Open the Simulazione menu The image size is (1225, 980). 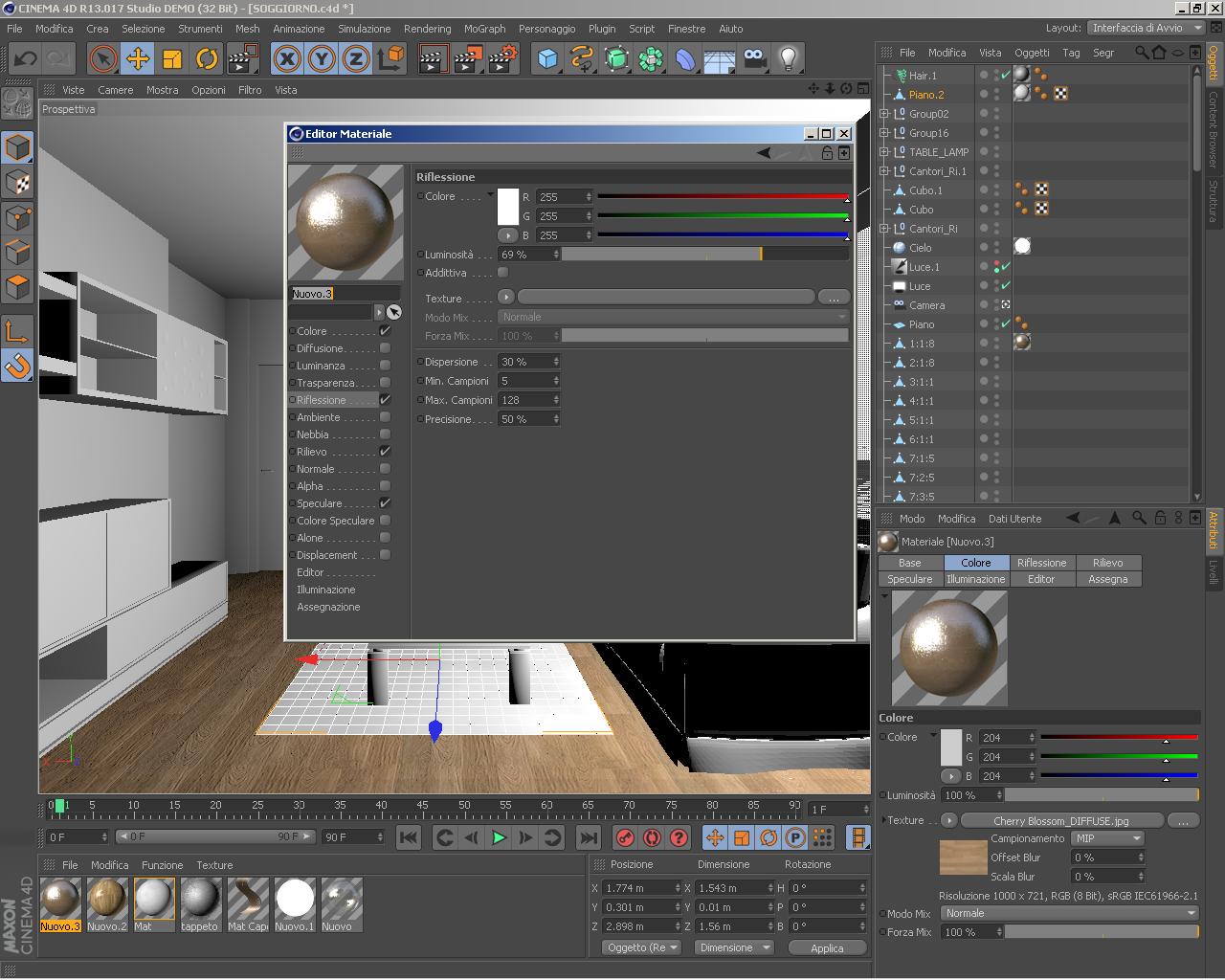click(x=364, y=29)
